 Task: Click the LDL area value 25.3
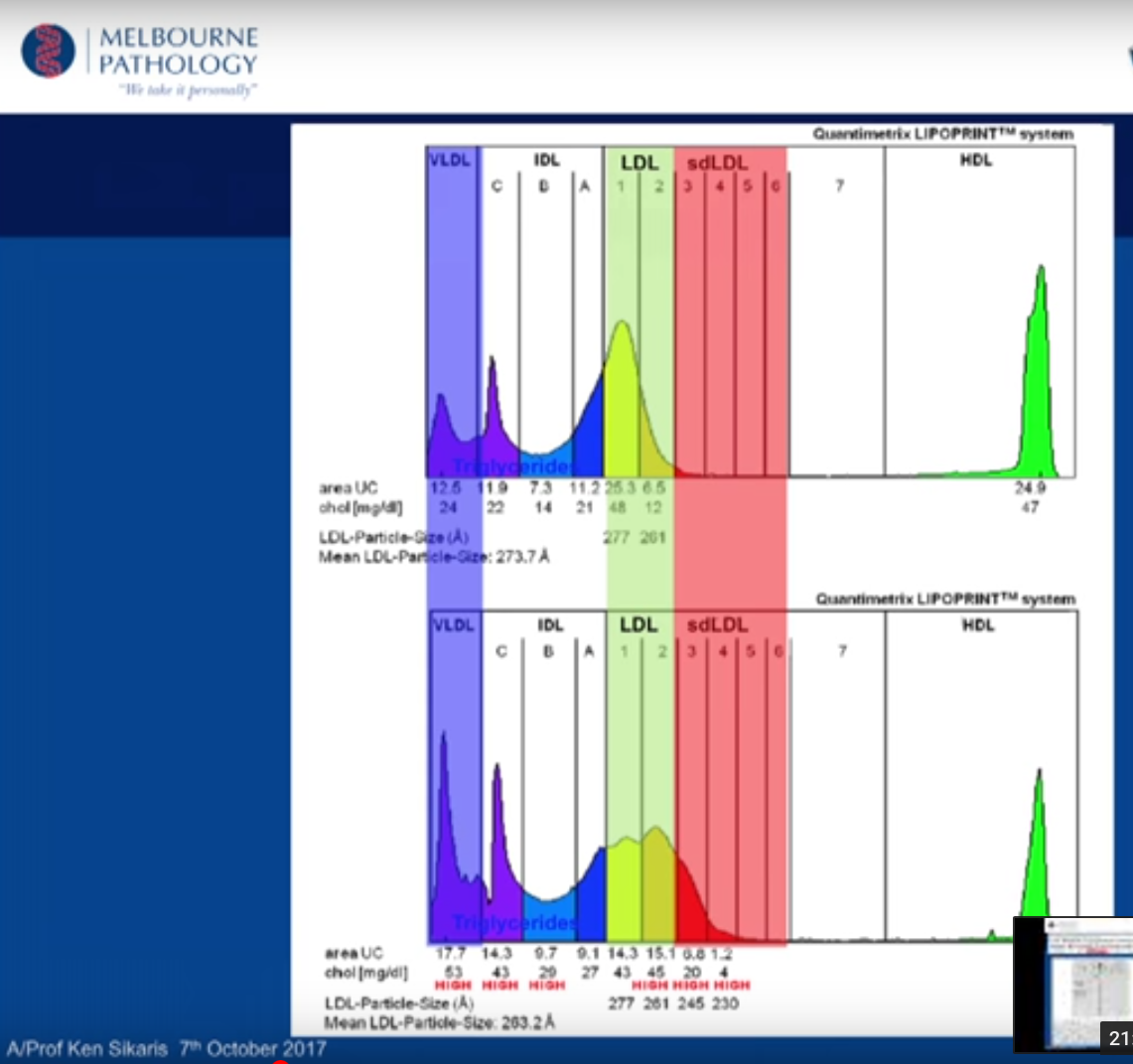tap(620, 488)
